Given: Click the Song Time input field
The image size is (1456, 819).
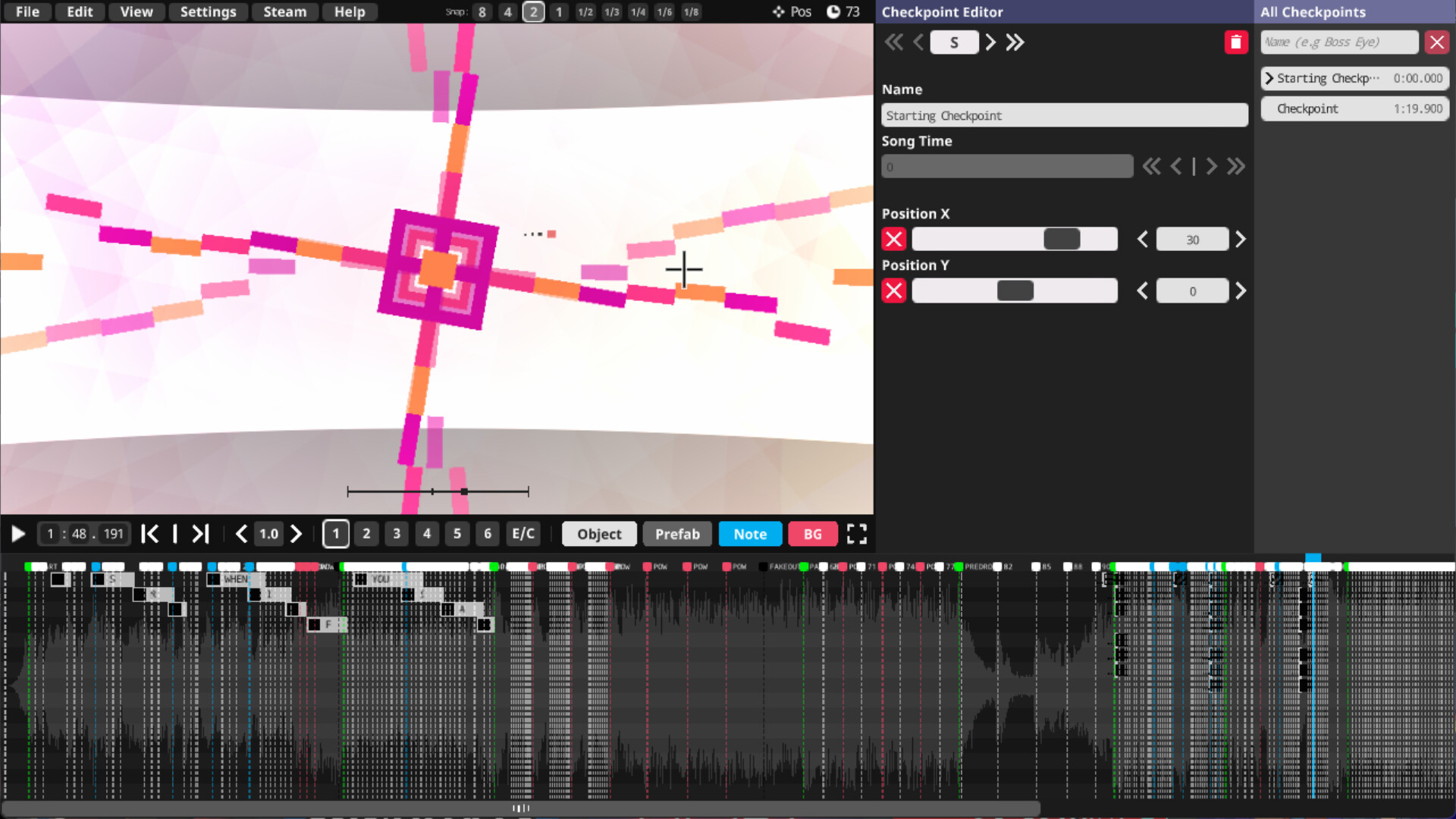Looking at the screenshot, I should (x=1007, y=167).
